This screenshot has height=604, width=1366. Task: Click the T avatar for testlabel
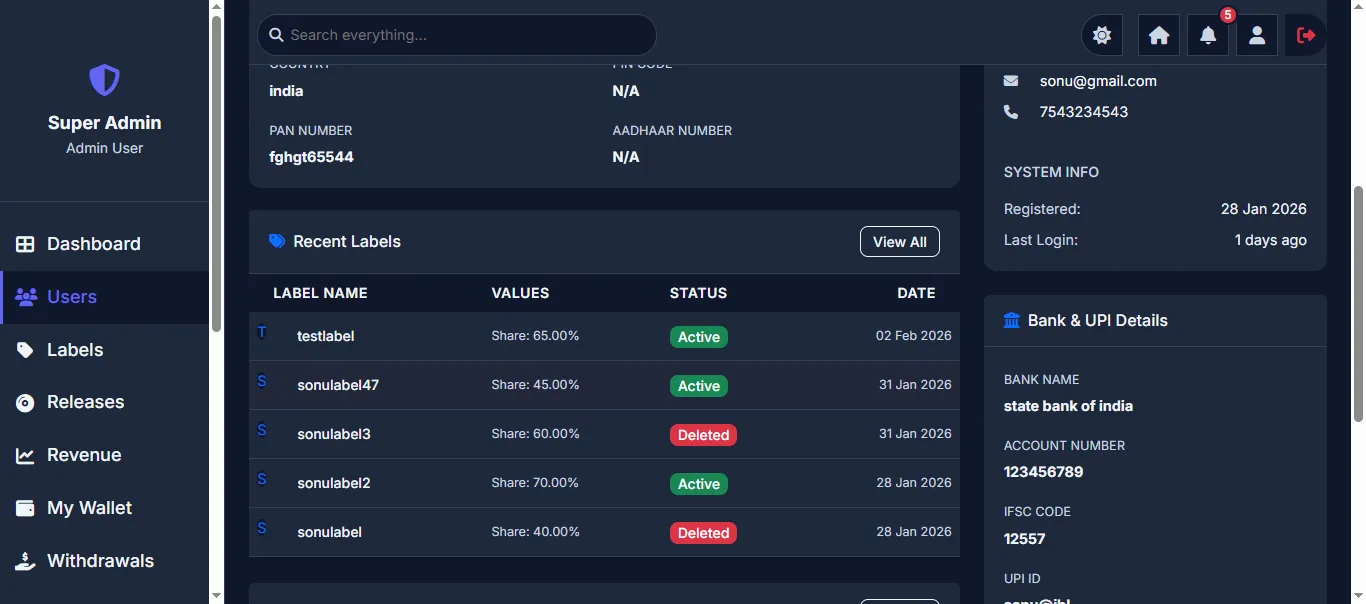coord(262,332)
